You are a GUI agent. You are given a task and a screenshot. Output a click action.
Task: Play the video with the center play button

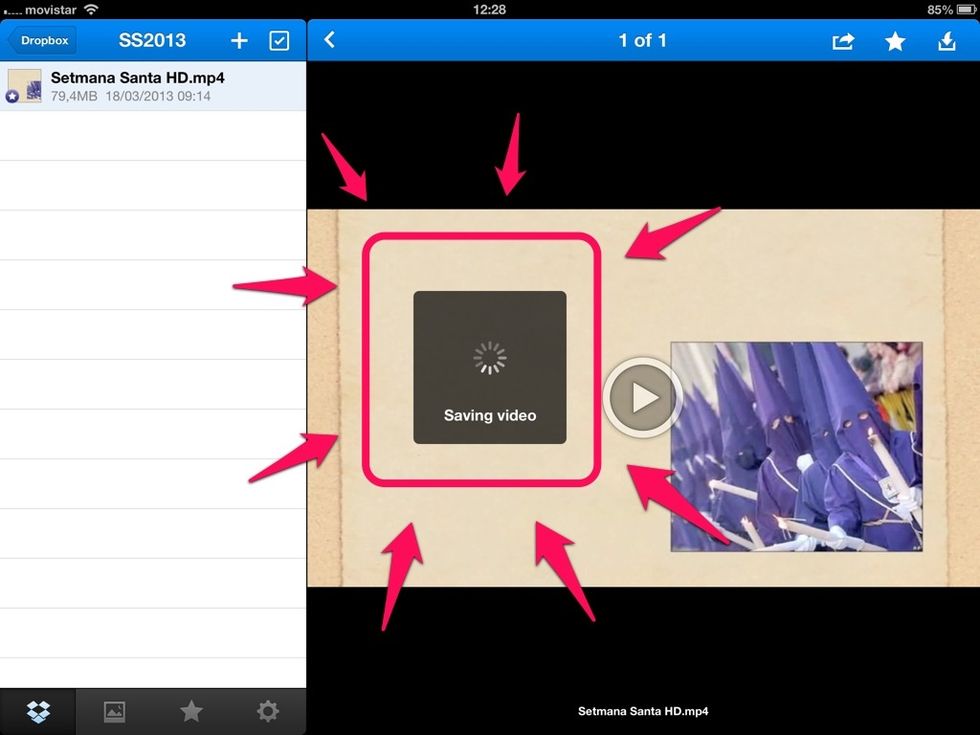pyautogui.click(x=642, y=397)
